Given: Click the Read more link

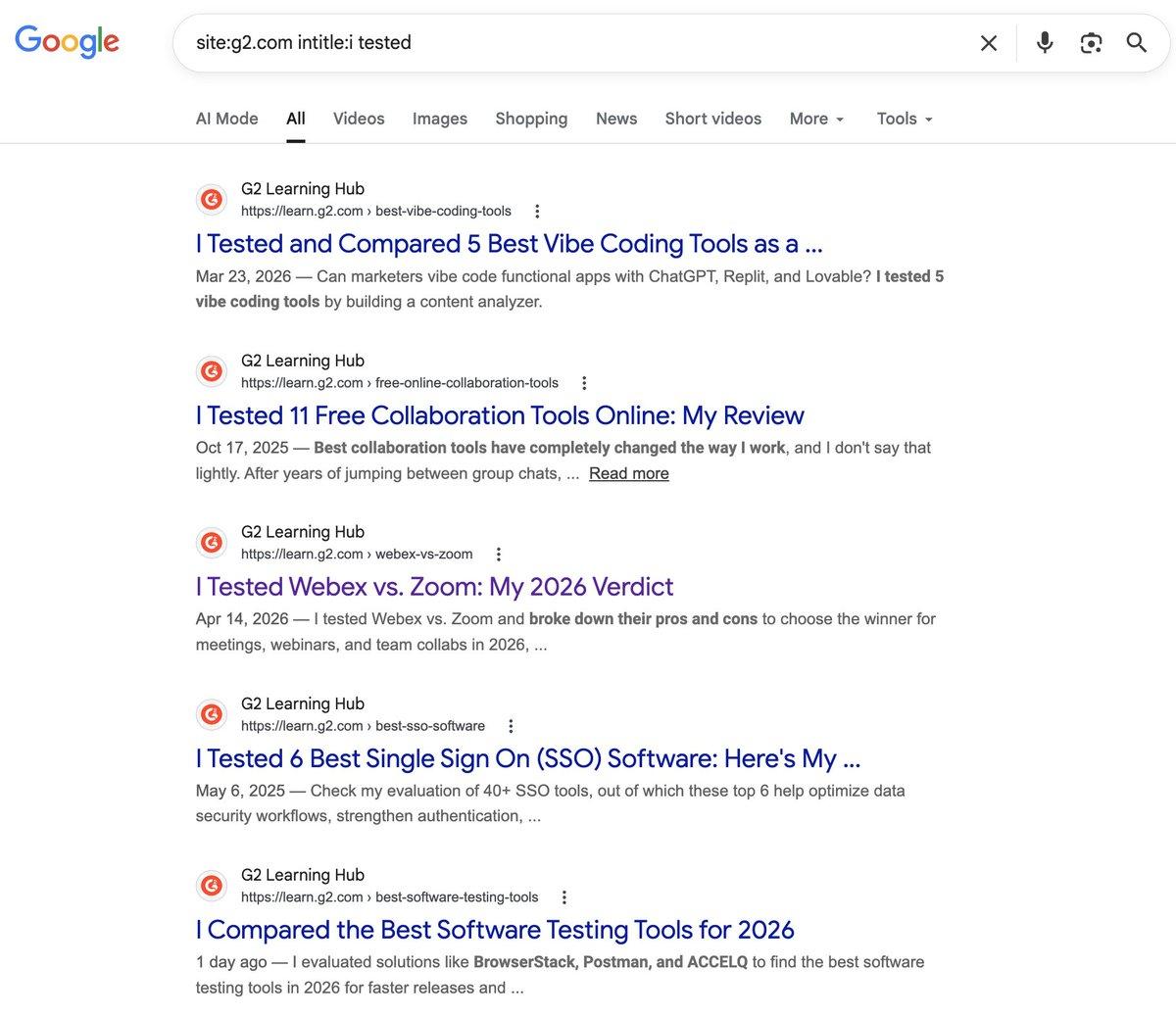Looking at the screenshot, I should (x=628, y=473).
